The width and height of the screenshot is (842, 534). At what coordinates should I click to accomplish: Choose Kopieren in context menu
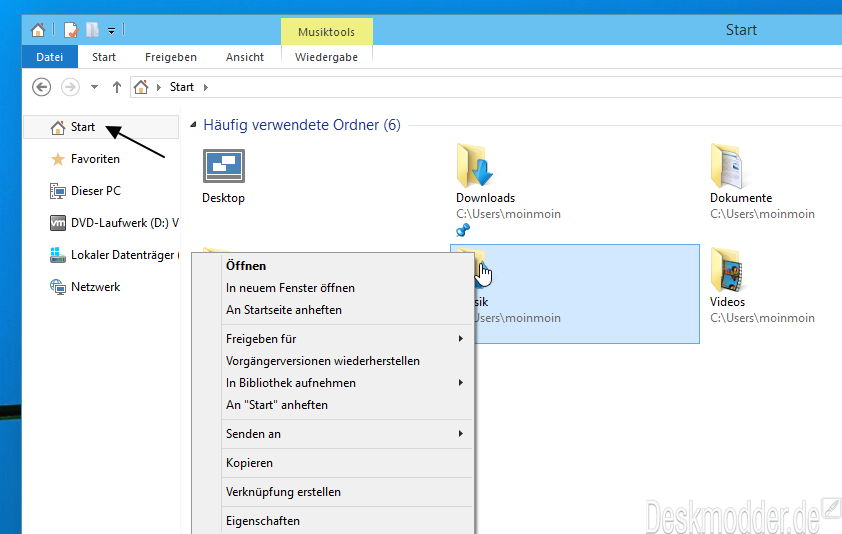coord(347,463)
